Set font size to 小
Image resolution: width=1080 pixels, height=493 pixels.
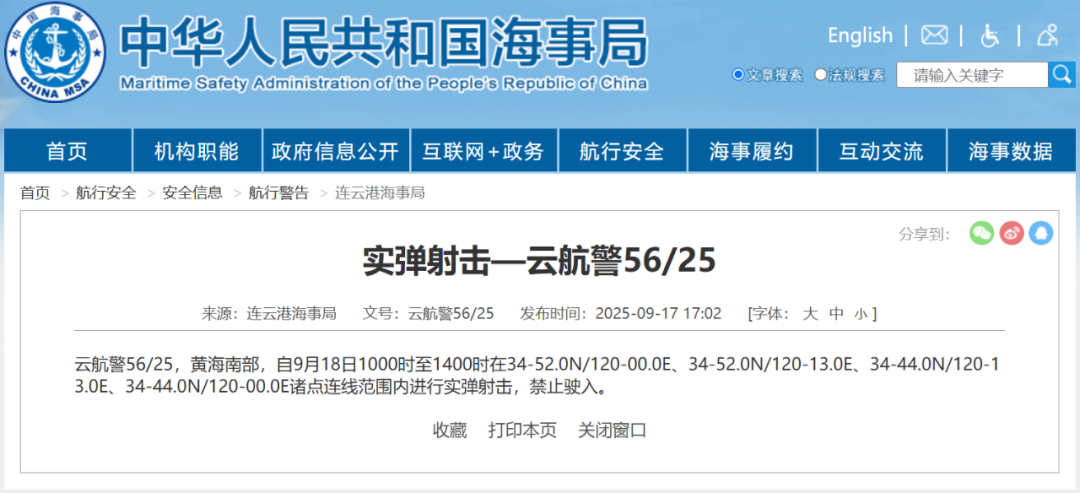coord(861,315)
